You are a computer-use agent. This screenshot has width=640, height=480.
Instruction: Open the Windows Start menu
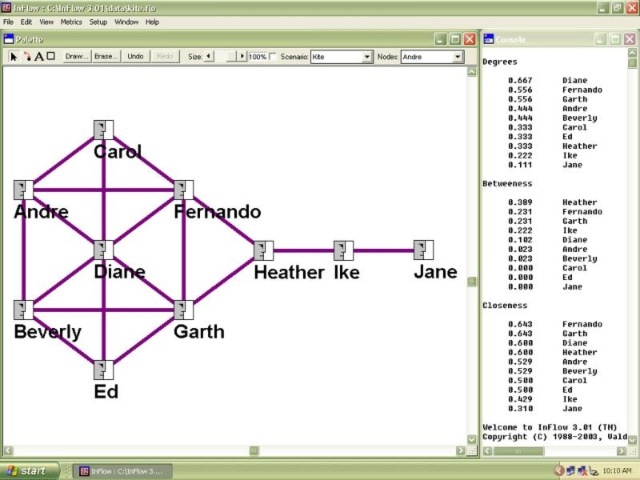29,471
